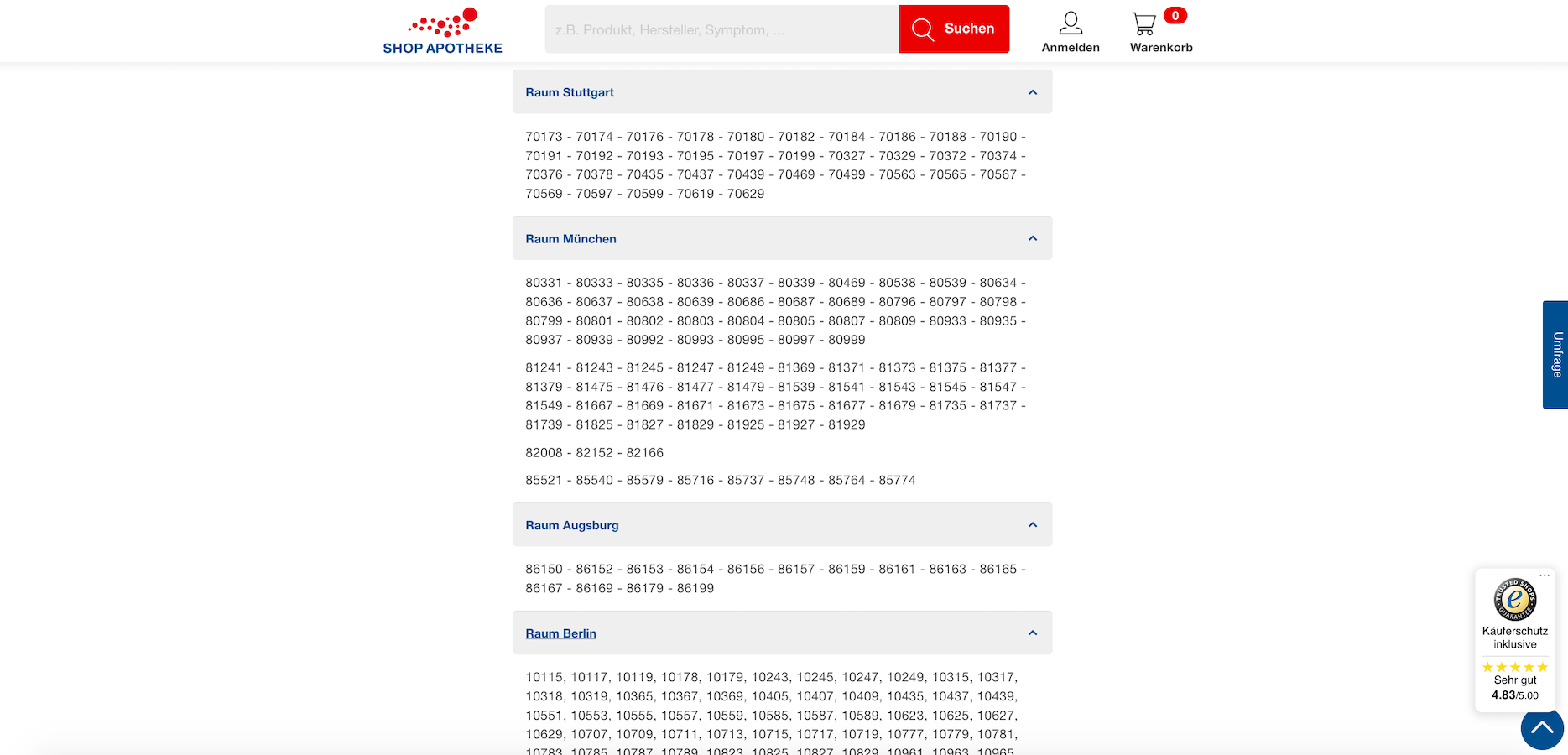
Task: Click the Raum Stuttgart section title
Action: 570,92
